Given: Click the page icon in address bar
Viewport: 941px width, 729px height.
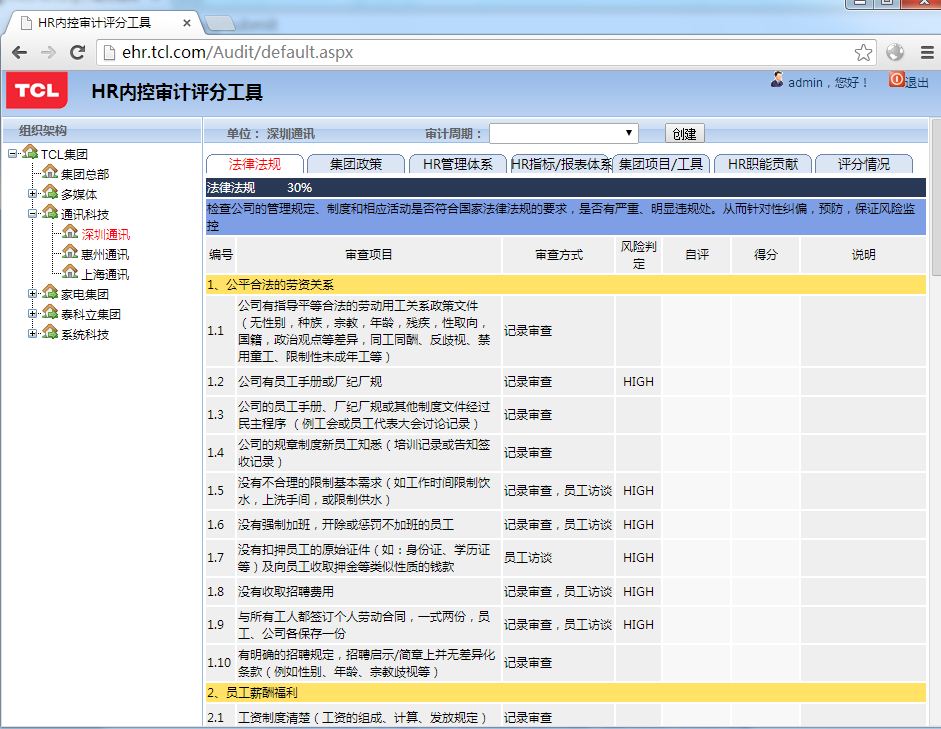Looking at the screenshot, I should coord(109,53).
